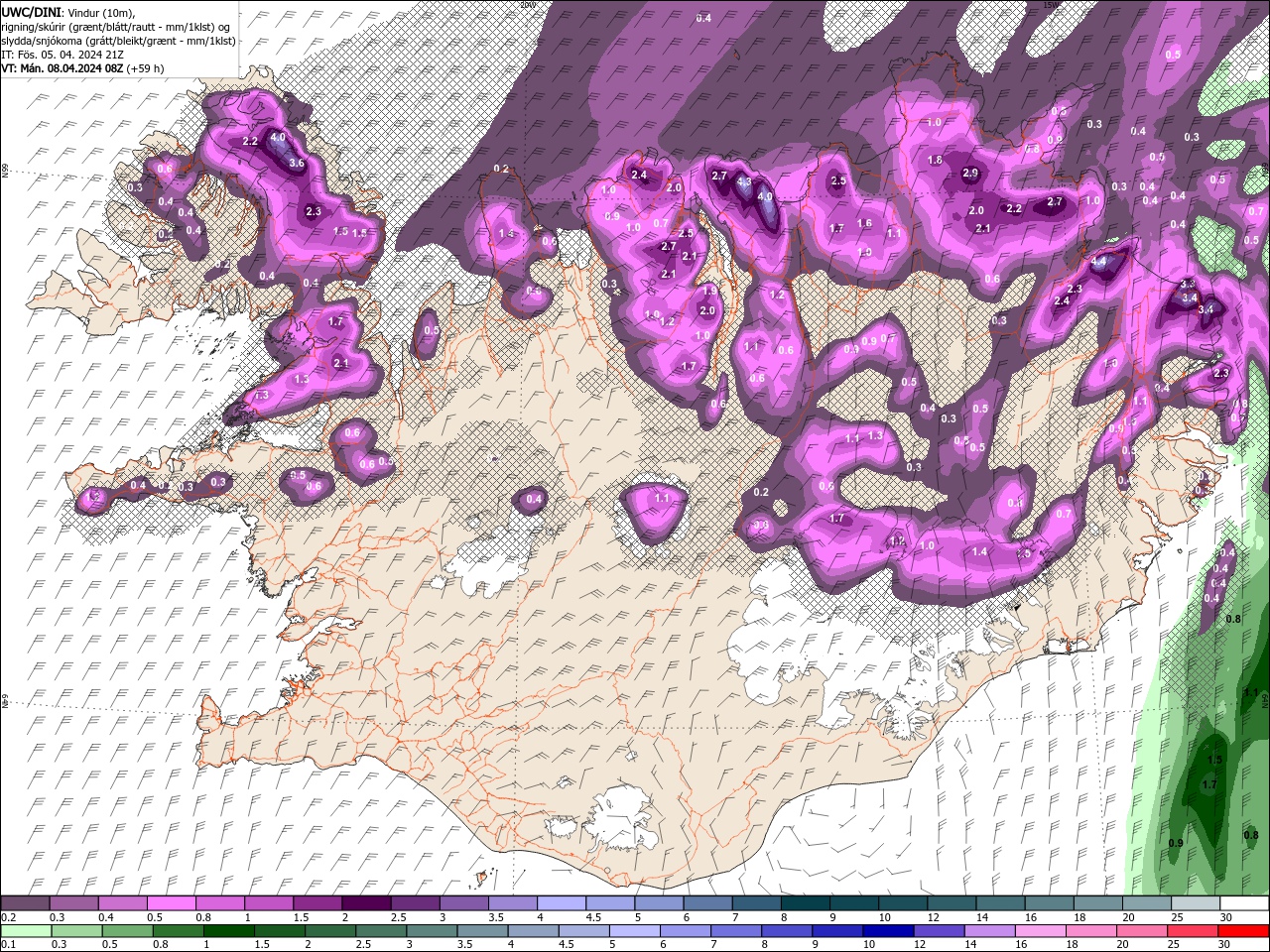Click the darkest green 1 swatch in rain legend
The width and height of the screenshot is (1270, 952).
(229, 931)
